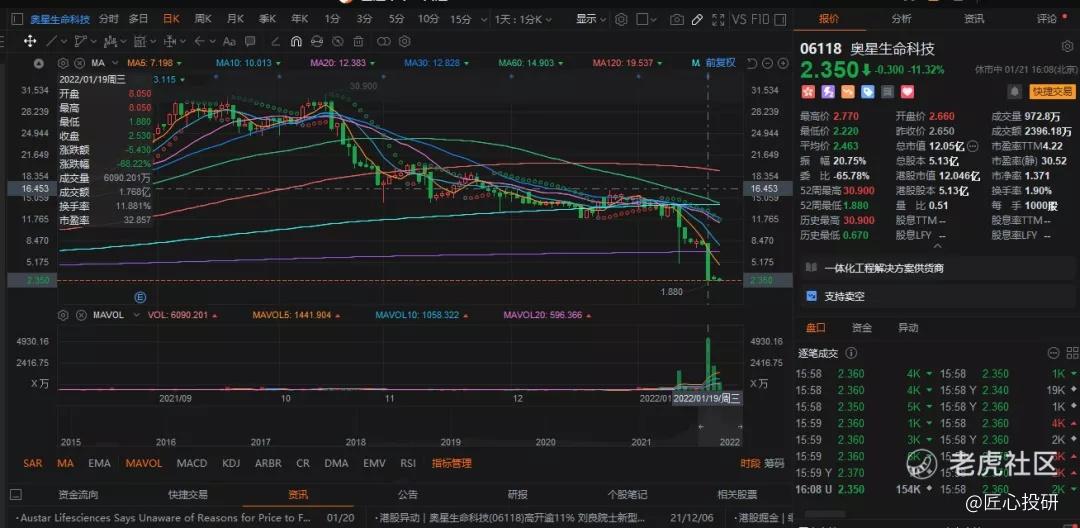Screen dimensions: 1080x528
Task: Click the 快捷交易 orange button
Action: (x=1052, y=92)
